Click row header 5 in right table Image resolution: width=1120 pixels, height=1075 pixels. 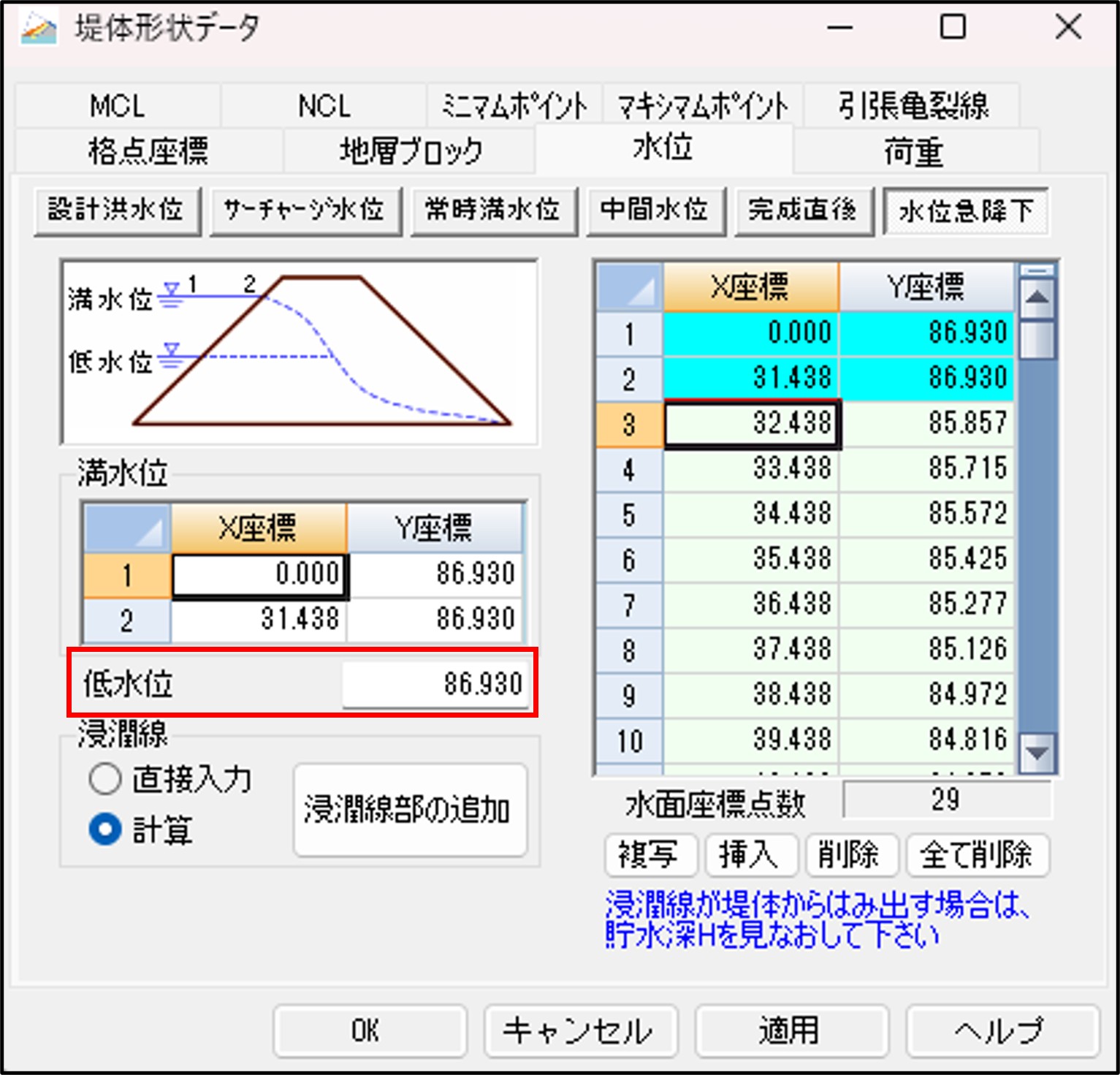[x=629, y=514]
